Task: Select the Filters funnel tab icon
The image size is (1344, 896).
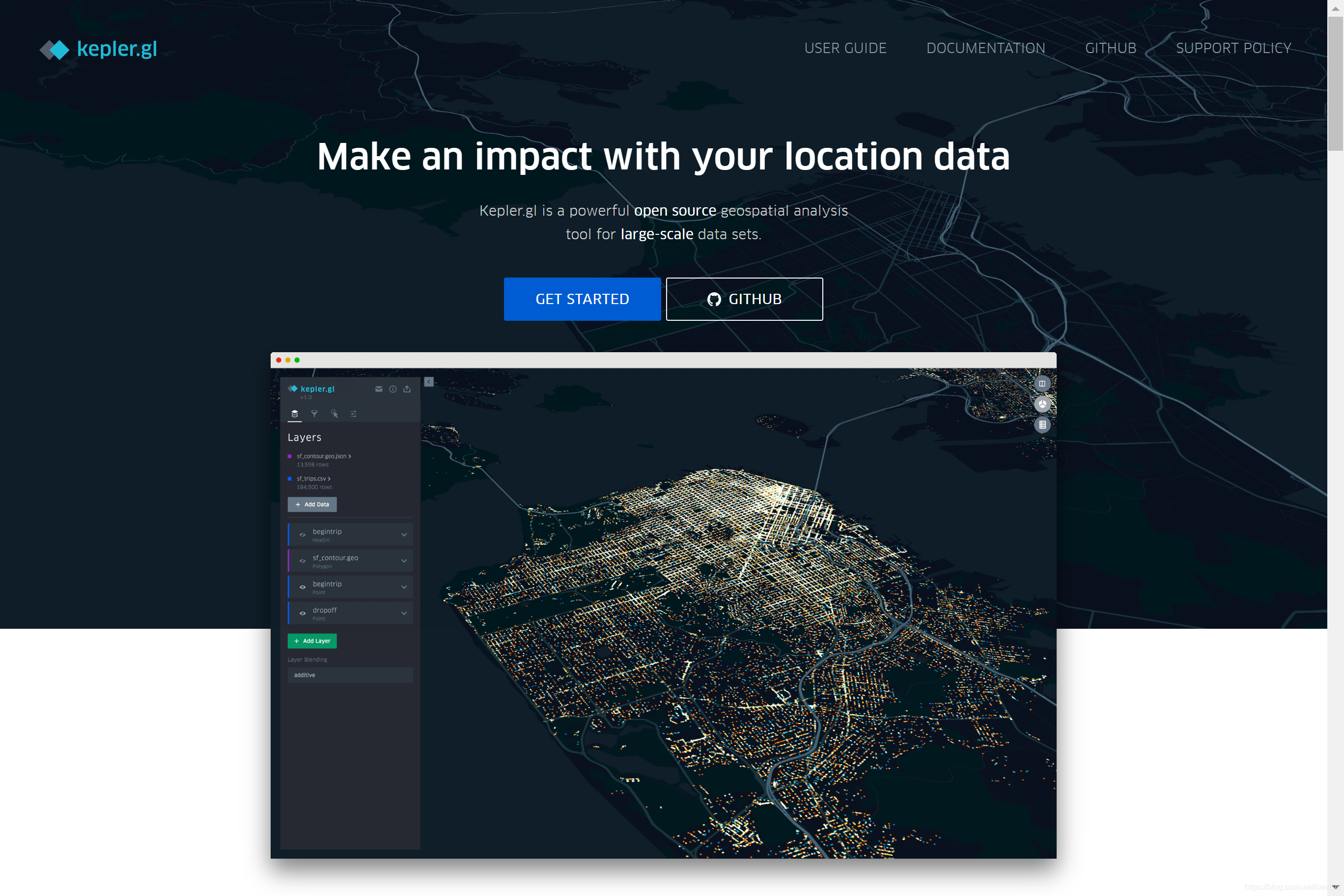Action: point(314,414)
